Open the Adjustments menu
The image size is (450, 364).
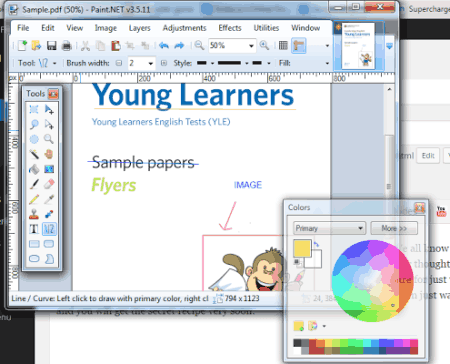(184, 28)
